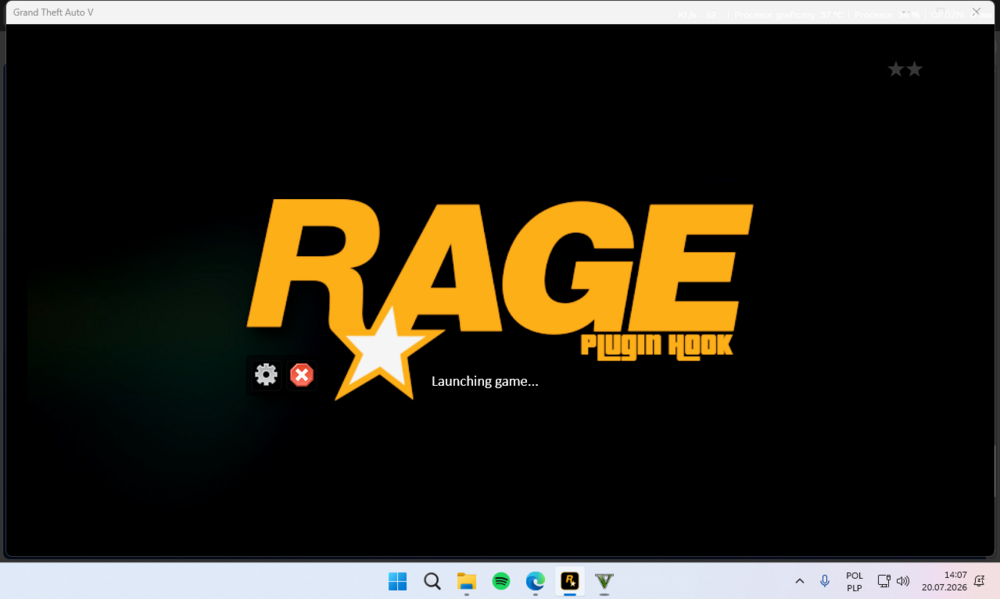
Task: Click the PLUGIN HOOK logo text
Action: tap(657, 346)
